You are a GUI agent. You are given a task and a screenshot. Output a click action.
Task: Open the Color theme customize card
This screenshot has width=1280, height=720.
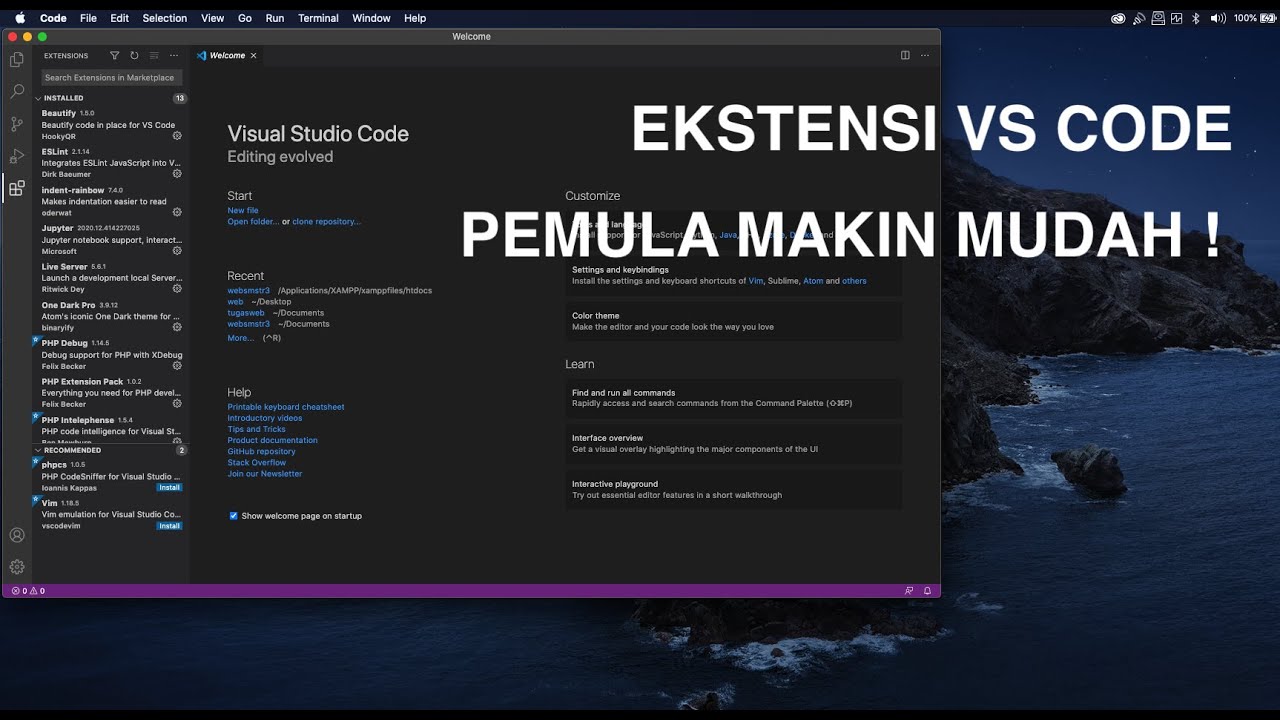click(x=734, y=321)
